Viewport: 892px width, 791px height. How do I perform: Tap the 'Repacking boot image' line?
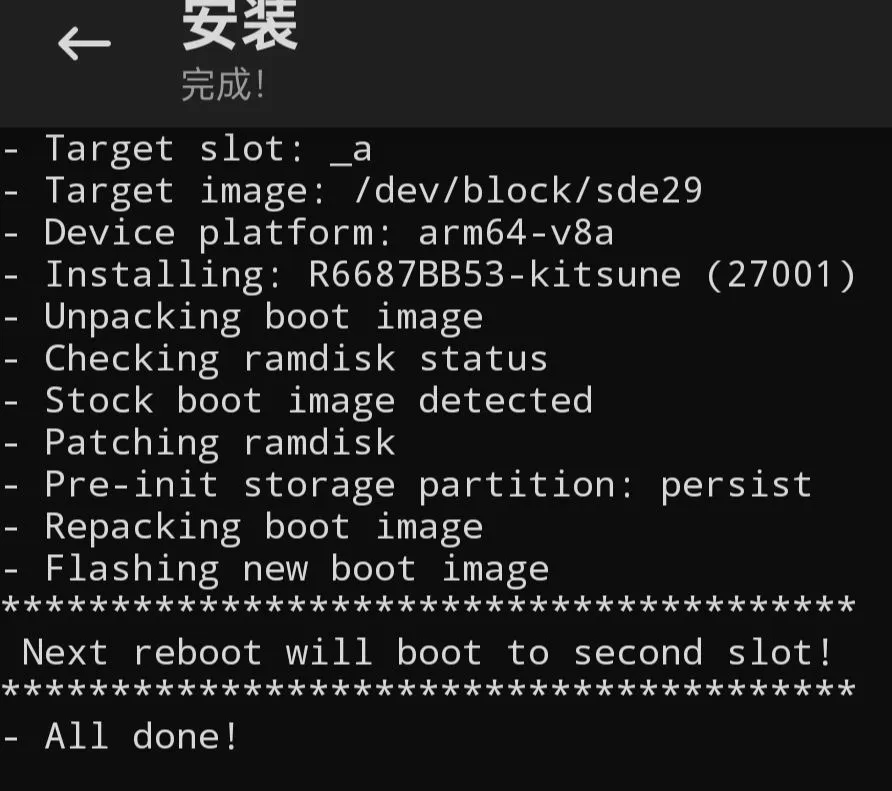coord(243,527)
